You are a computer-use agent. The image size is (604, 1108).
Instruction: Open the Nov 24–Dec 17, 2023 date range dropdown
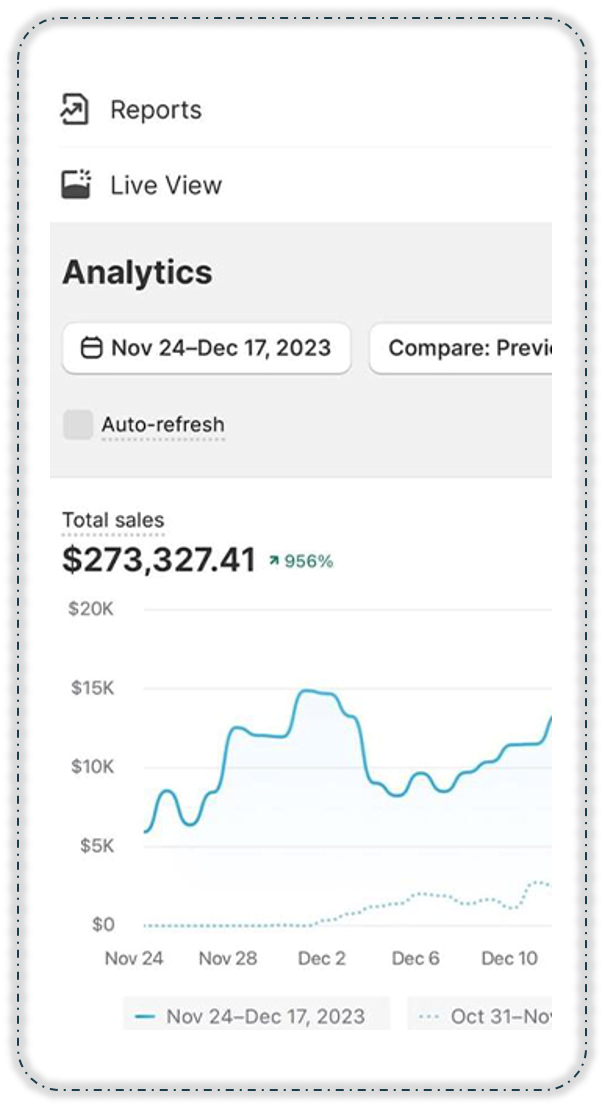[207, 348]
